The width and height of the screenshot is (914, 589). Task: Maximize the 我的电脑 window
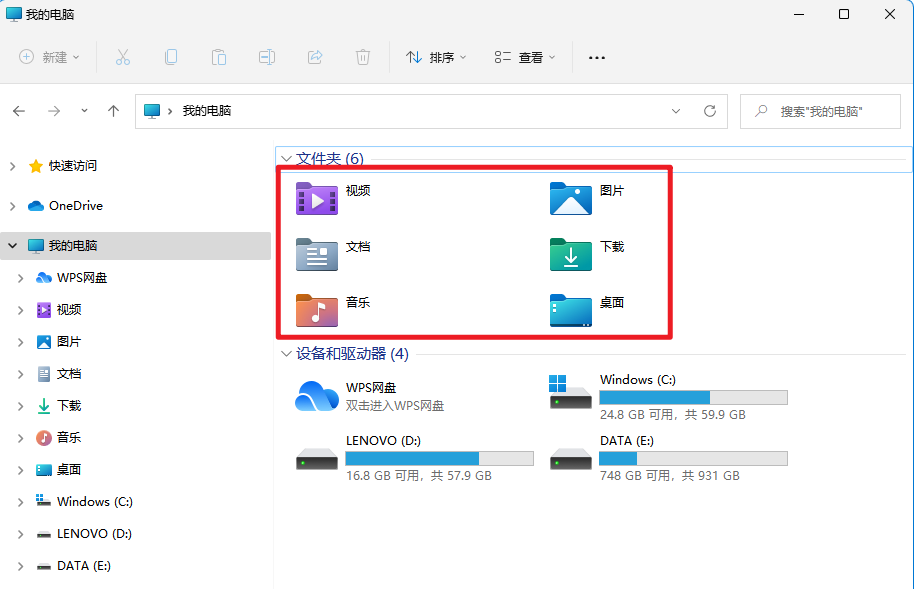pos(843,14)
